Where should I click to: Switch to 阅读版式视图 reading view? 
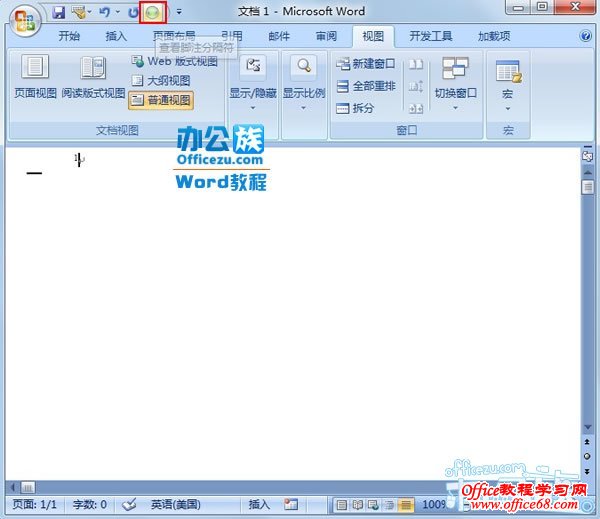click(x=93, y=77)
